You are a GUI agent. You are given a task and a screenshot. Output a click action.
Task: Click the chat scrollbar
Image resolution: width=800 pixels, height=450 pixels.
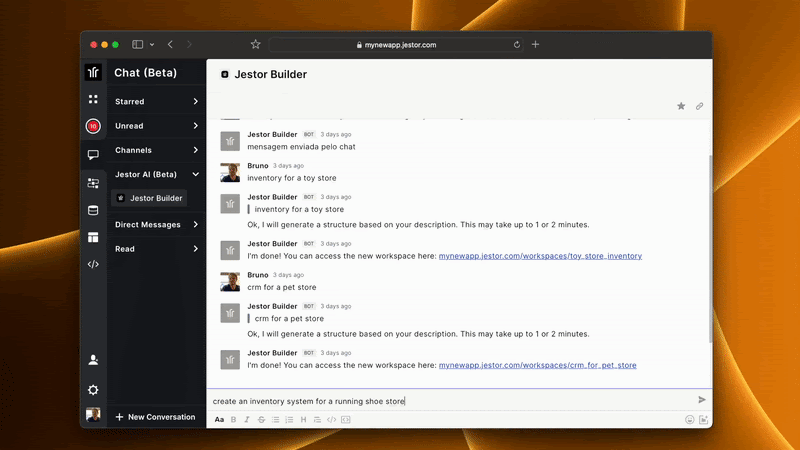(x=710, y=249)
